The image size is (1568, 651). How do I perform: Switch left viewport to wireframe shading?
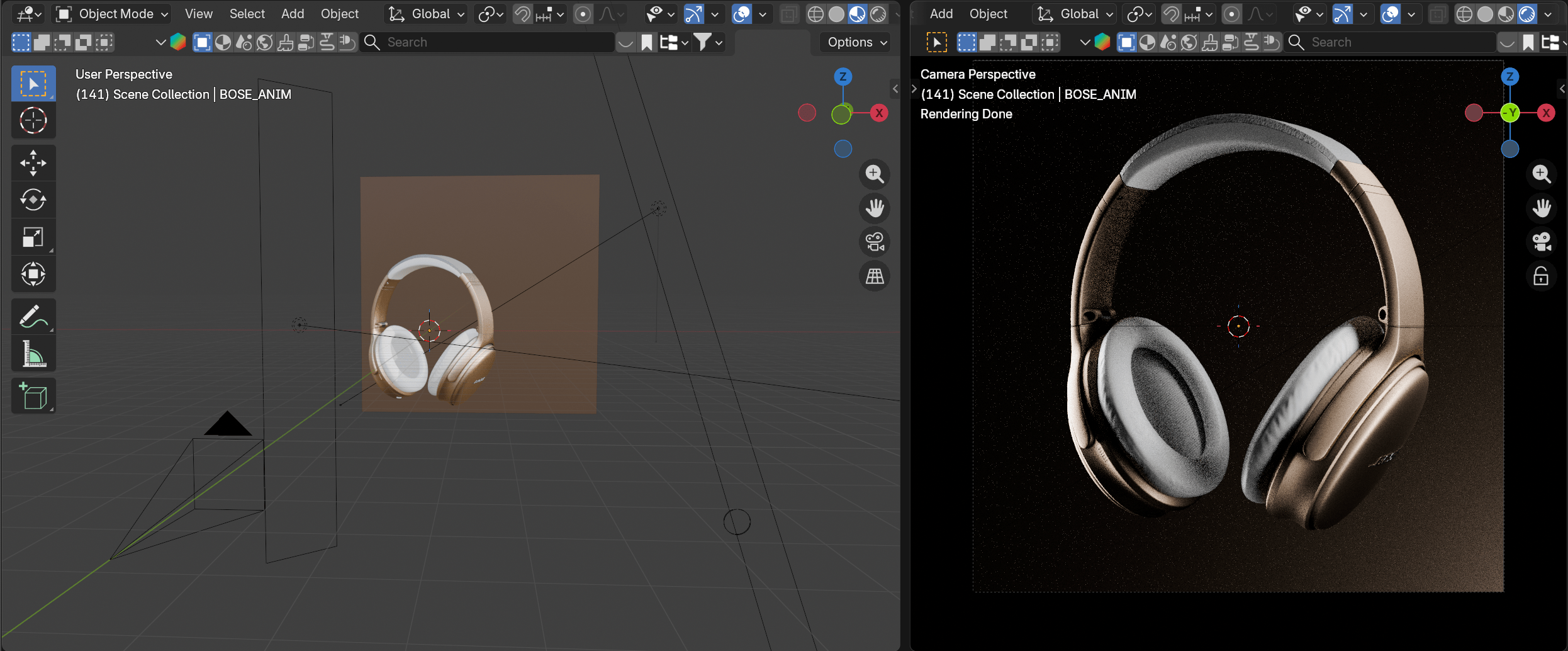[x=815, y=14]
